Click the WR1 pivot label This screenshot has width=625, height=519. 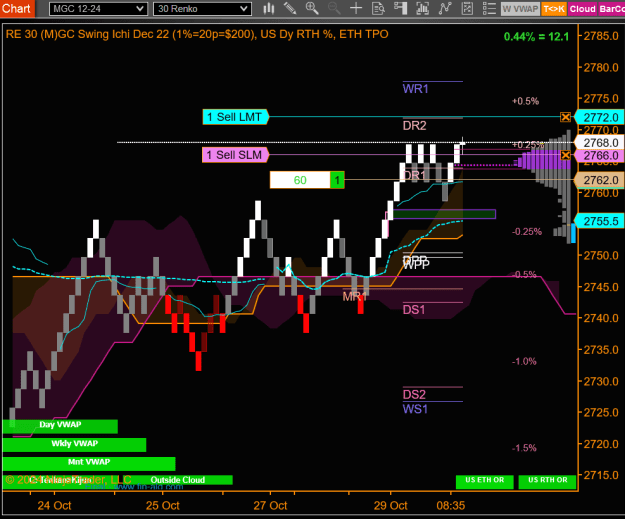(415, 88)
